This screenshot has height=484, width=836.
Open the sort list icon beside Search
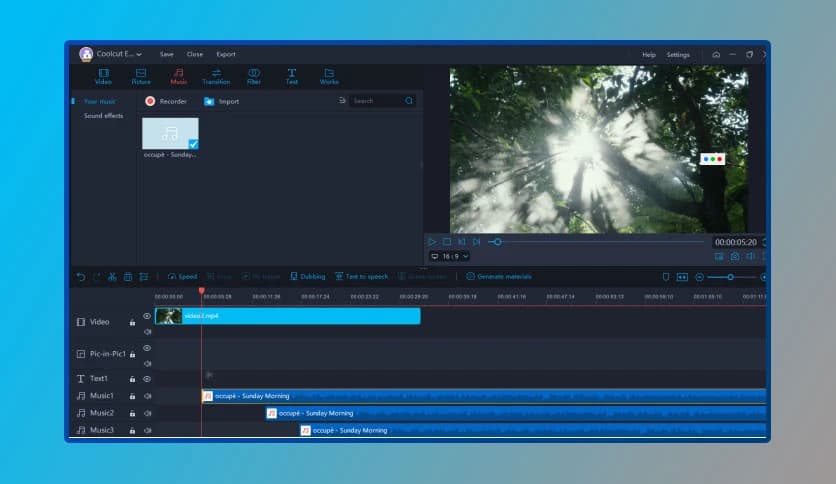point(343,101)
